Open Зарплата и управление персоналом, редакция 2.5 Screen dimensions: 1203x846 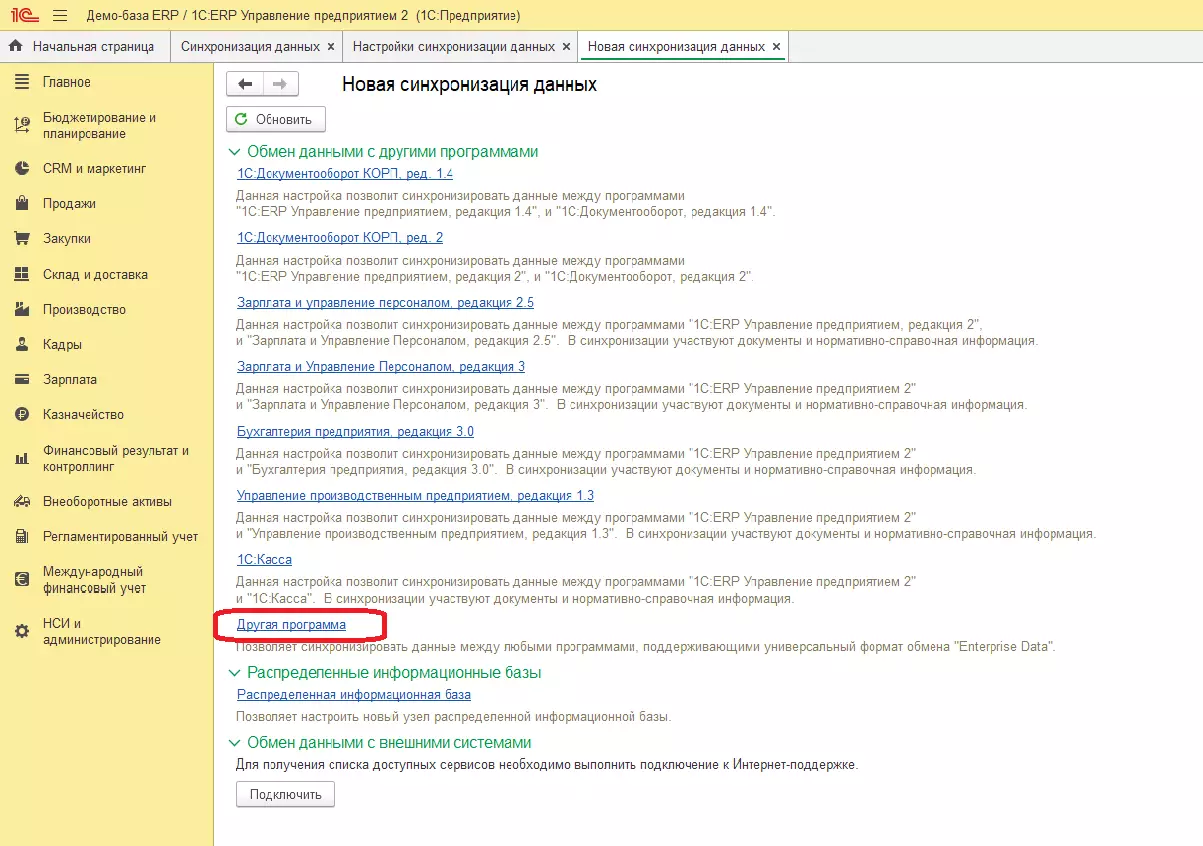pos(385,302)
